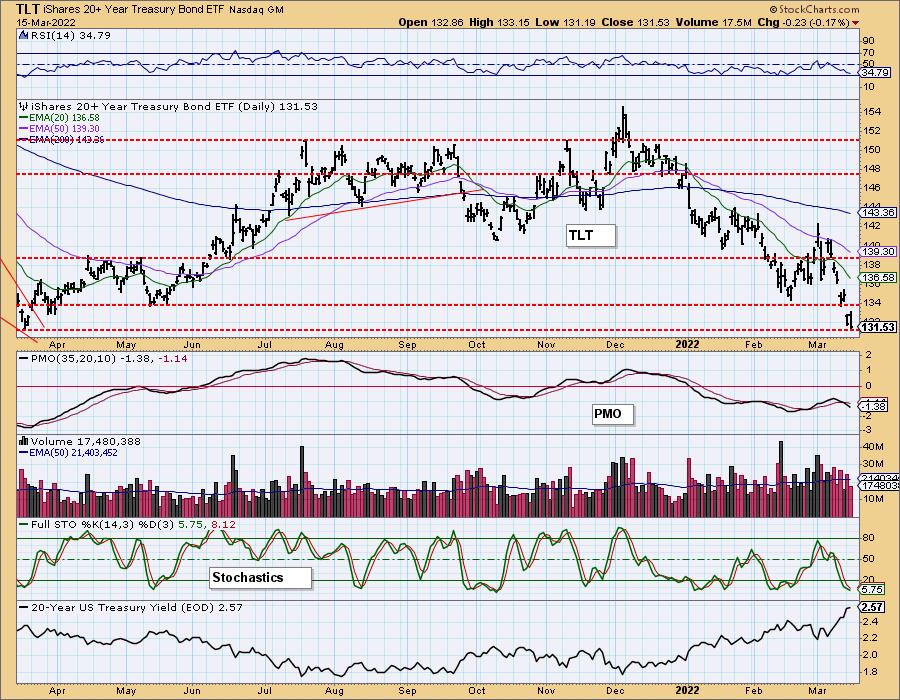
Task: Click the red down arrow after Chg
Action: tap(856, 23)
